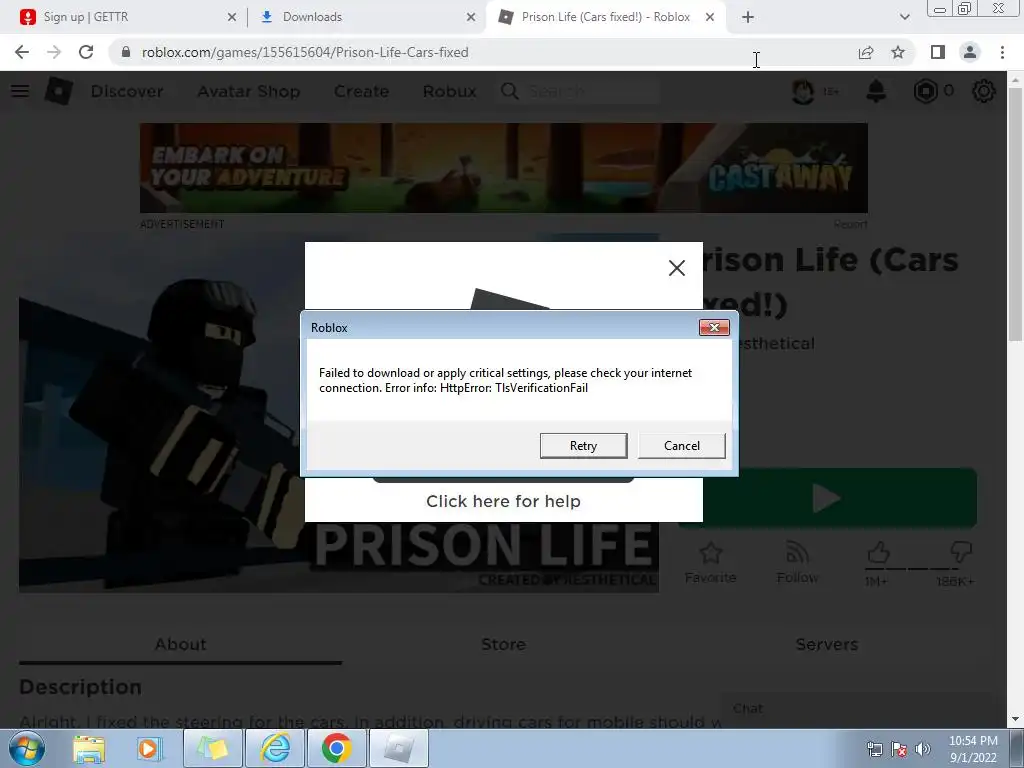Switch to the Sign up | GETTR tab
Viewport: 1024px width, 768px height.
pos(124,17)
